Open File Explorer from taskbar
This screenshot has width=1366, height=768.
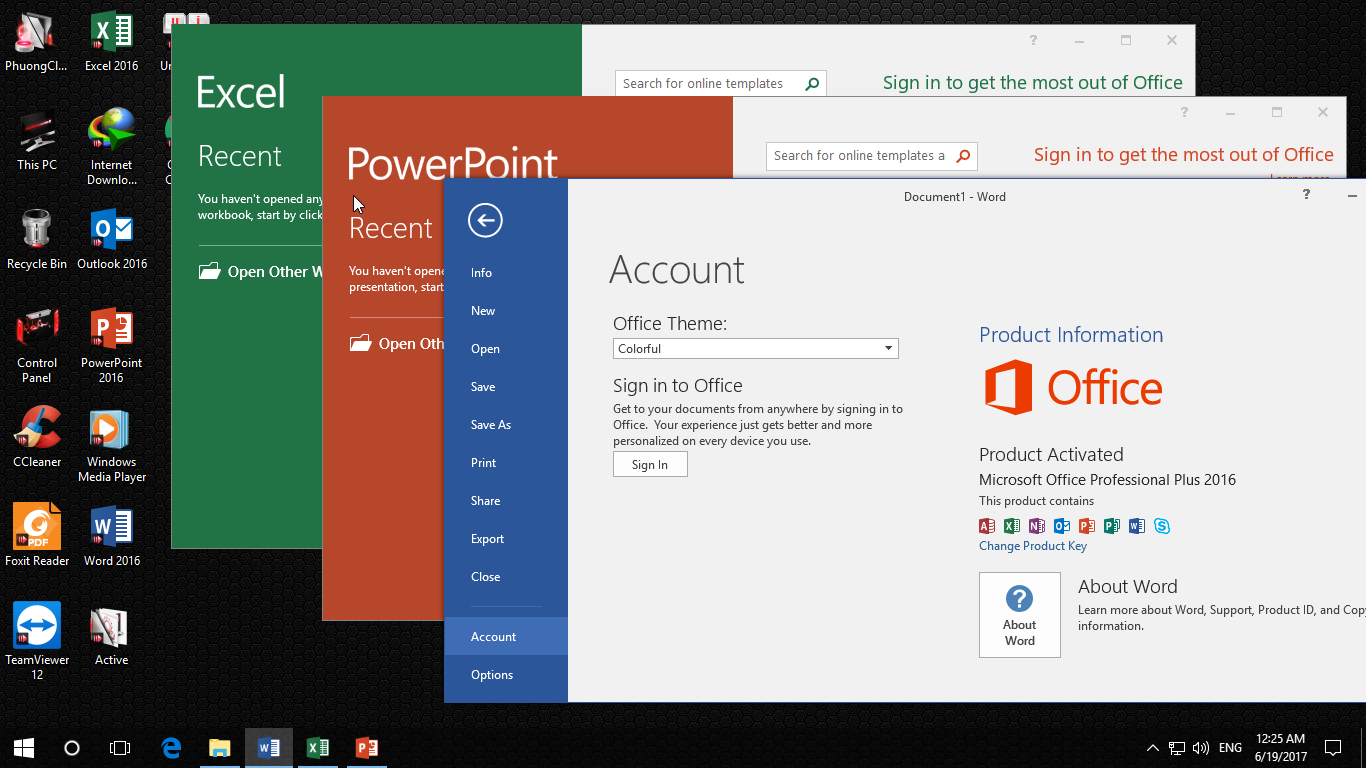220,747
